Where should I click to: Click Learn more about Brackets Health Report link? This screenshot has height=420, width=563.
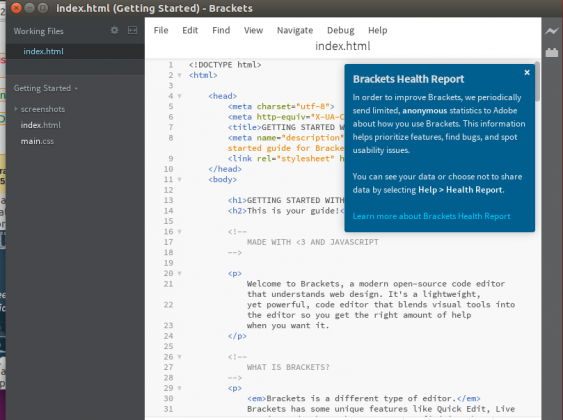pyautogui.click(x=431, y=216)
